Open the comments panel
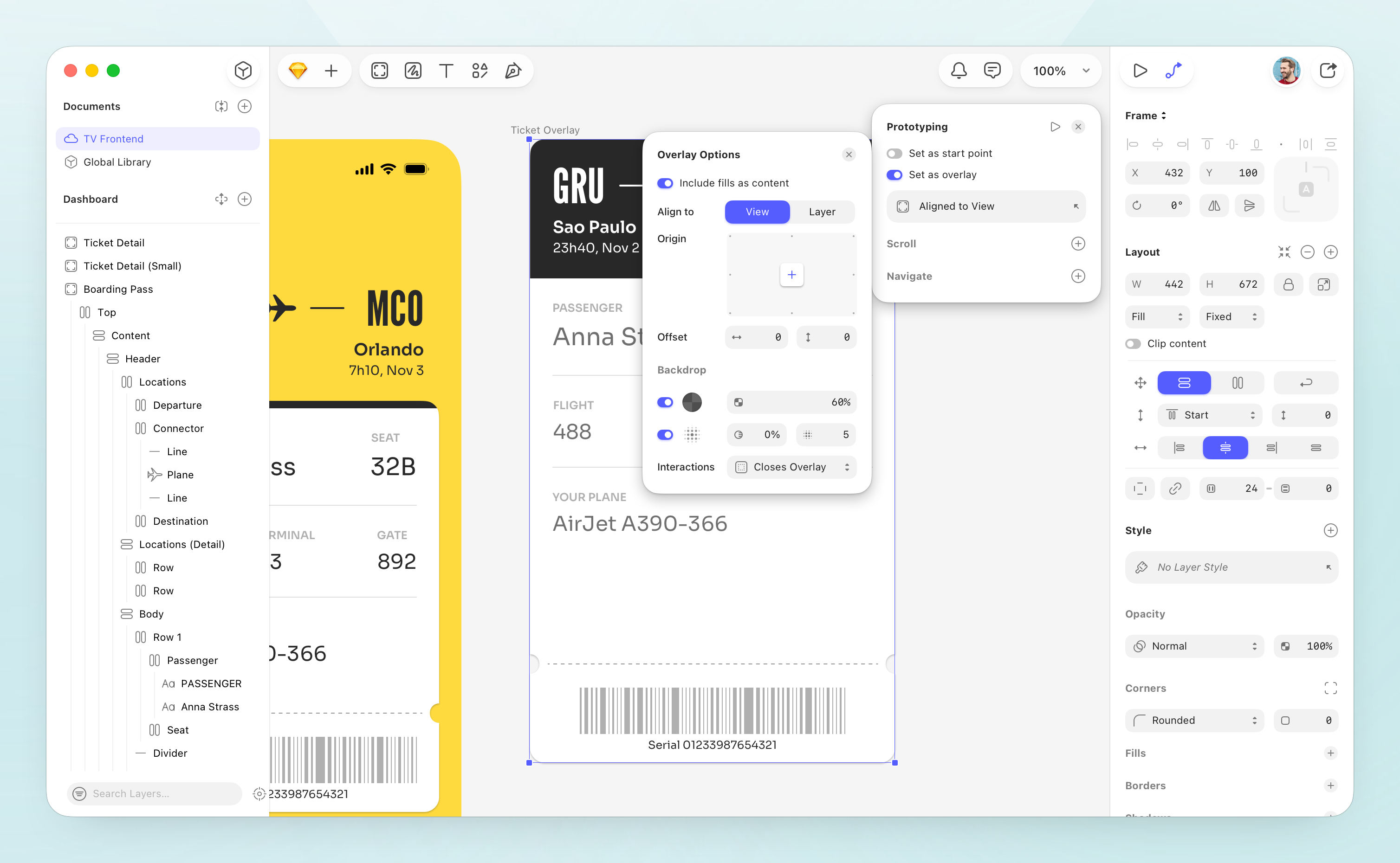Screen dimensions: 1400x863 tap(992, 71)
